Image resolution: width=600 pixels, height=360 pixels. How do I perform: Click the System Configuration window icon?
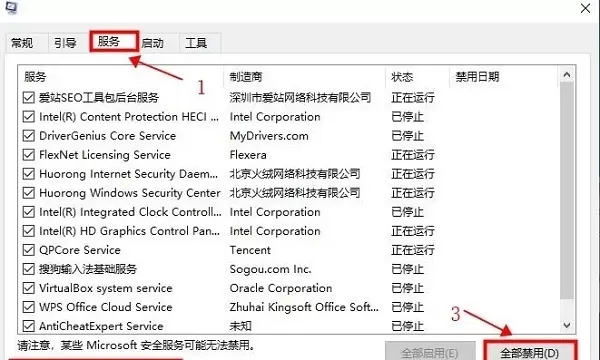click(11, 7)
